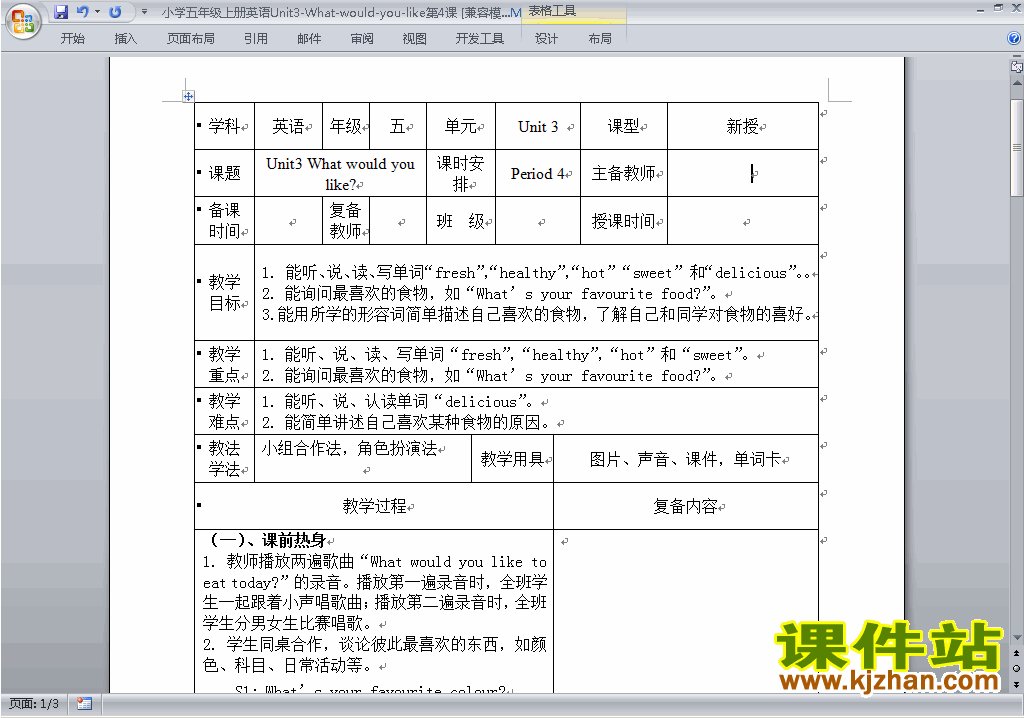1024x718 pixels.
Task: Click the 复备内容 header cell
Action: tap(686, 506)
